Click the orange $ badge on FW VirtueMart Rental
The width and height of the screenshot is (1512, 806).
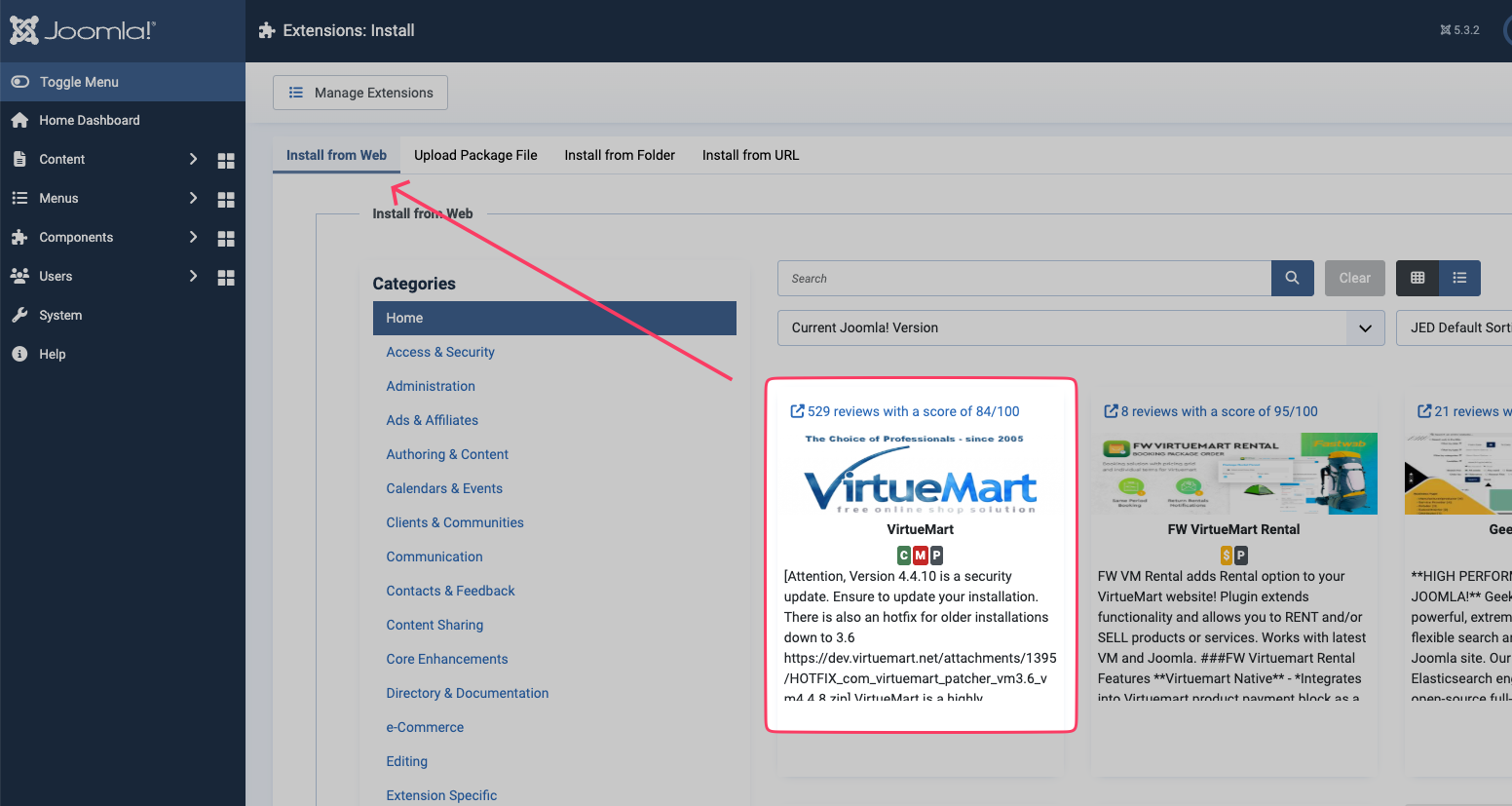(x=1227, y=556)
